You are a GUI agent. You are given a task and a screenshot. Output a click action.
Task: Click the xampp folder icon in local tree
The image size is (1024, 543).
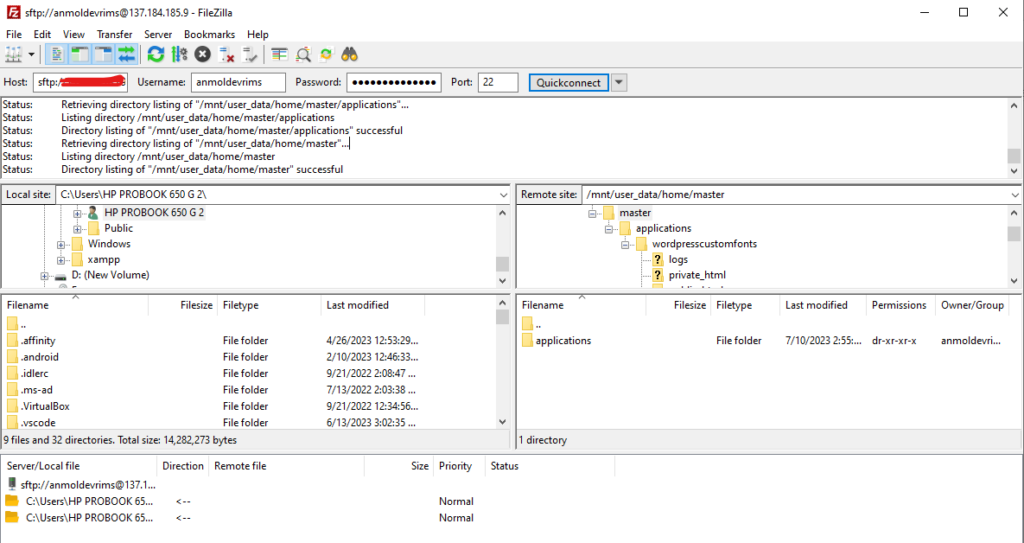tap(78, 259)
